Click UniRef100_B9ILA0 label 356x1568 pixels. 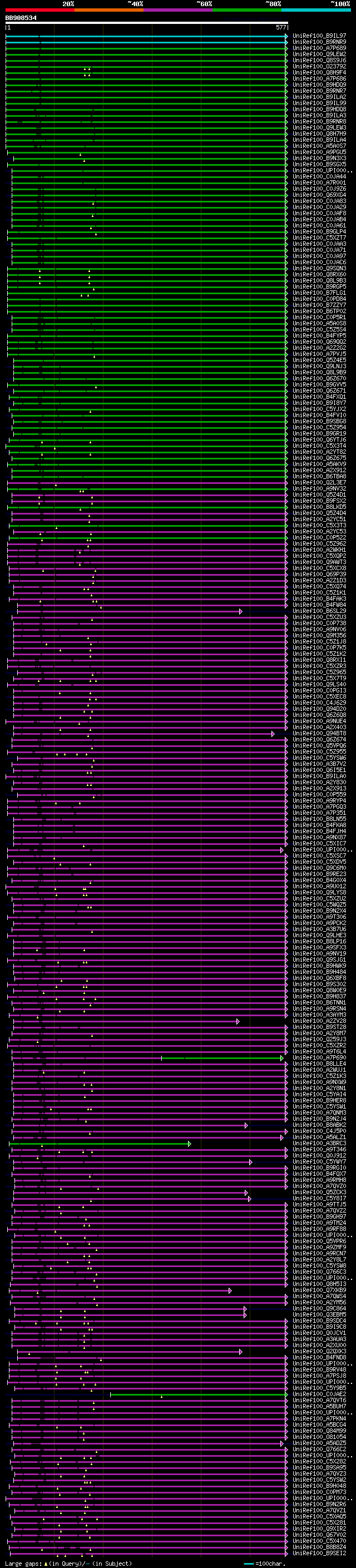pyautogui.click(x=319, y=776)
